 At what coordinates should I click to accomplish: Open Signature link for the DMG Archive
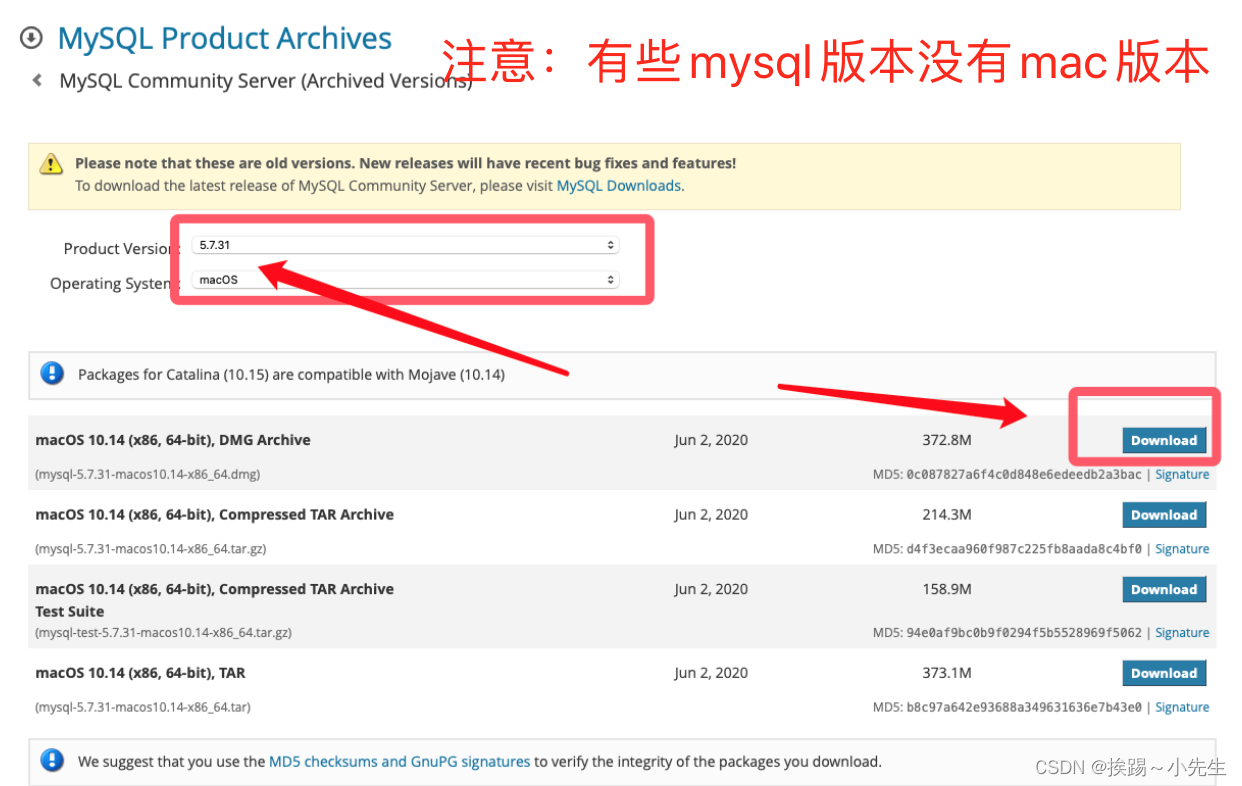pos(1182,475)
